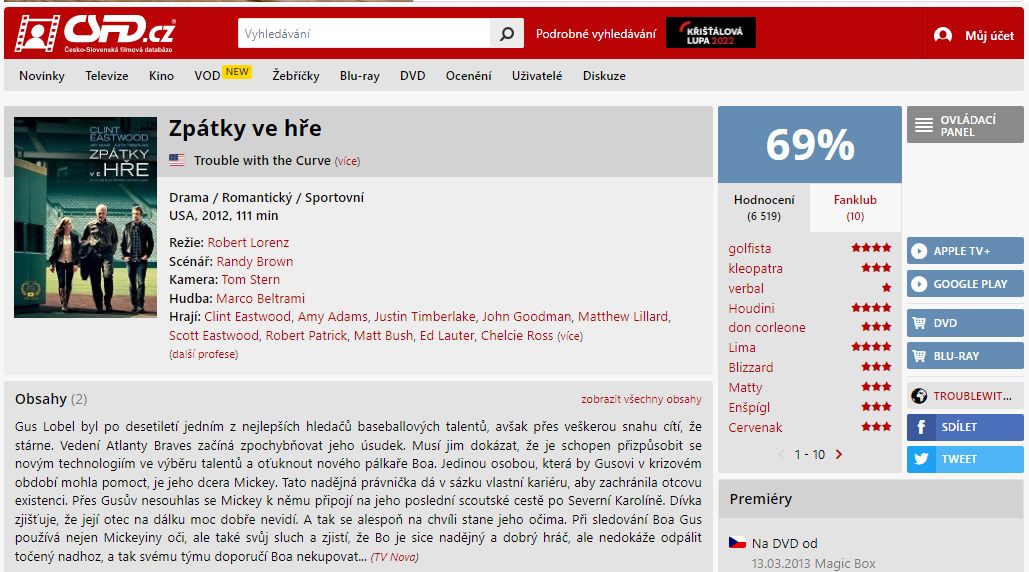Go to next ratings page arrow
This screenshot has height=572, width=1029.
click(x=839, y=454)
